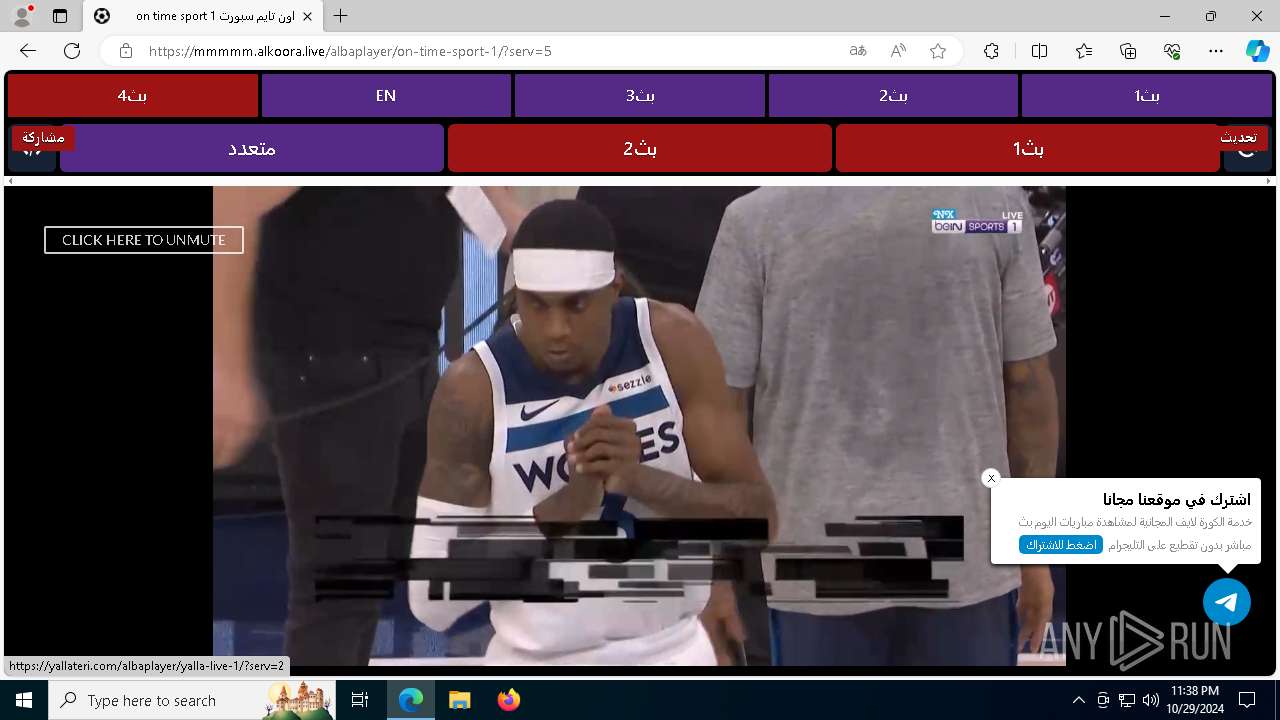Close the Telegram subscribe popup with X

pyautogui.click(x=991, y=478)
